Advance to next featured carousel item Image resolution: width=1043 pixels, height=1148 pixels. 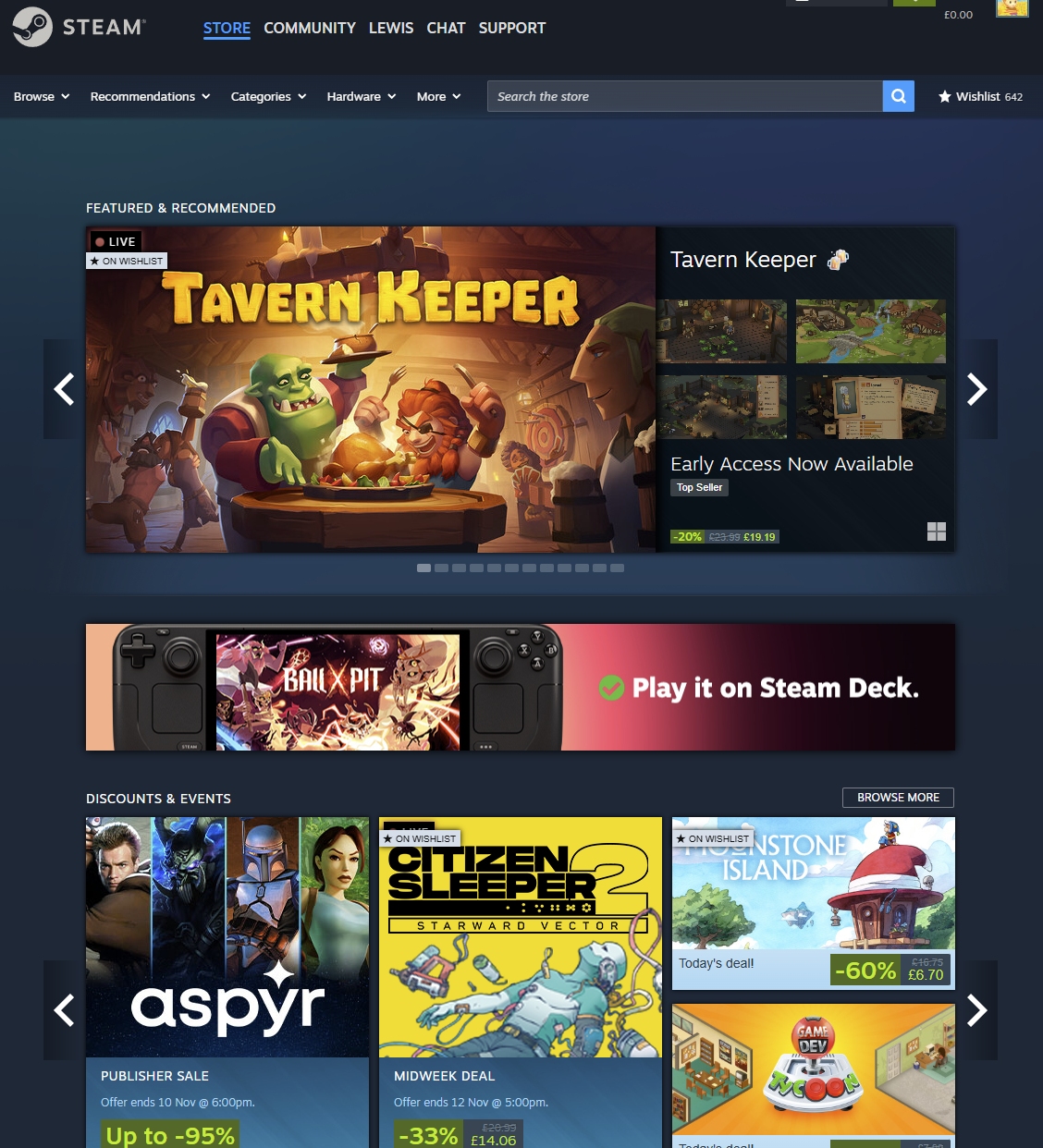[976, 389]
